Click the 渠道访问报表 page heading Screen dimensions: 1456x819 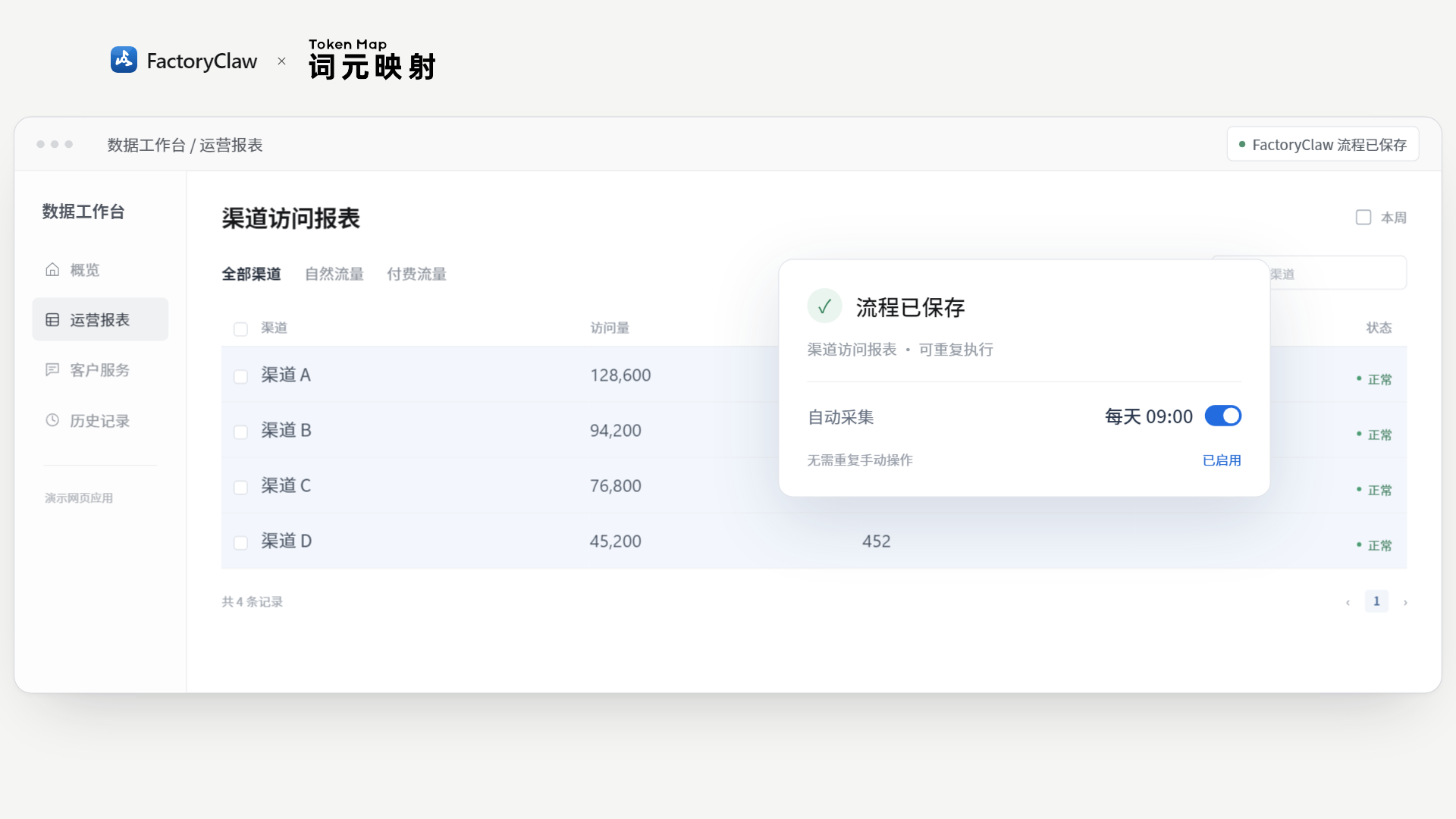290,218
